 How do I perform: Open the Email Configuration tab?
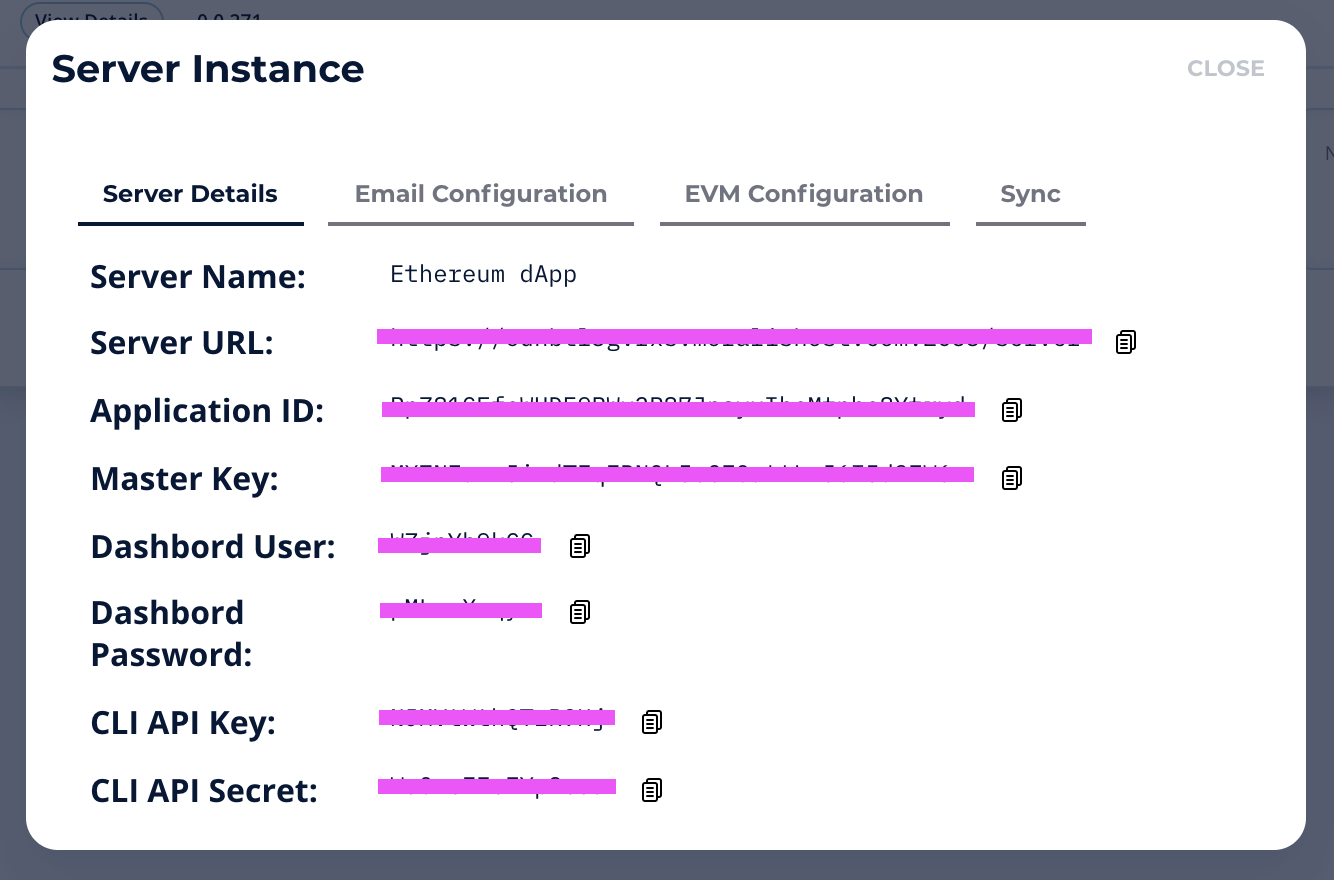[481, 195]
